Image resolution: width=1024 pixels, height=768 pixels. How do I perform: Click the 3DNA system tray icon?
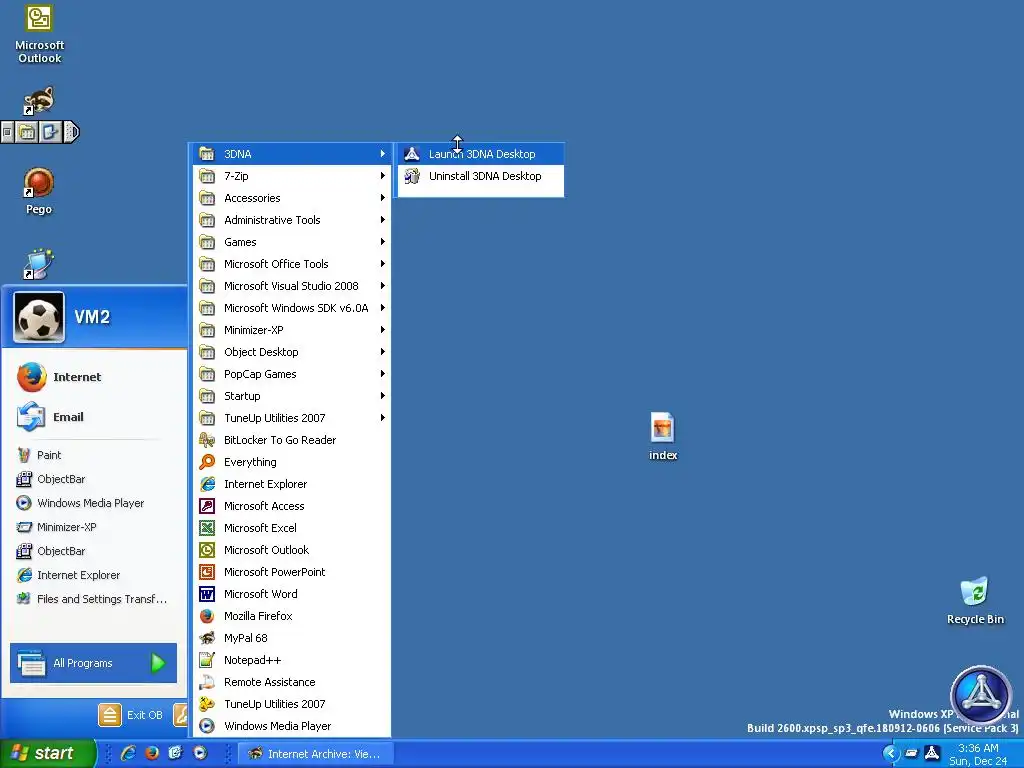pos(933,753)
